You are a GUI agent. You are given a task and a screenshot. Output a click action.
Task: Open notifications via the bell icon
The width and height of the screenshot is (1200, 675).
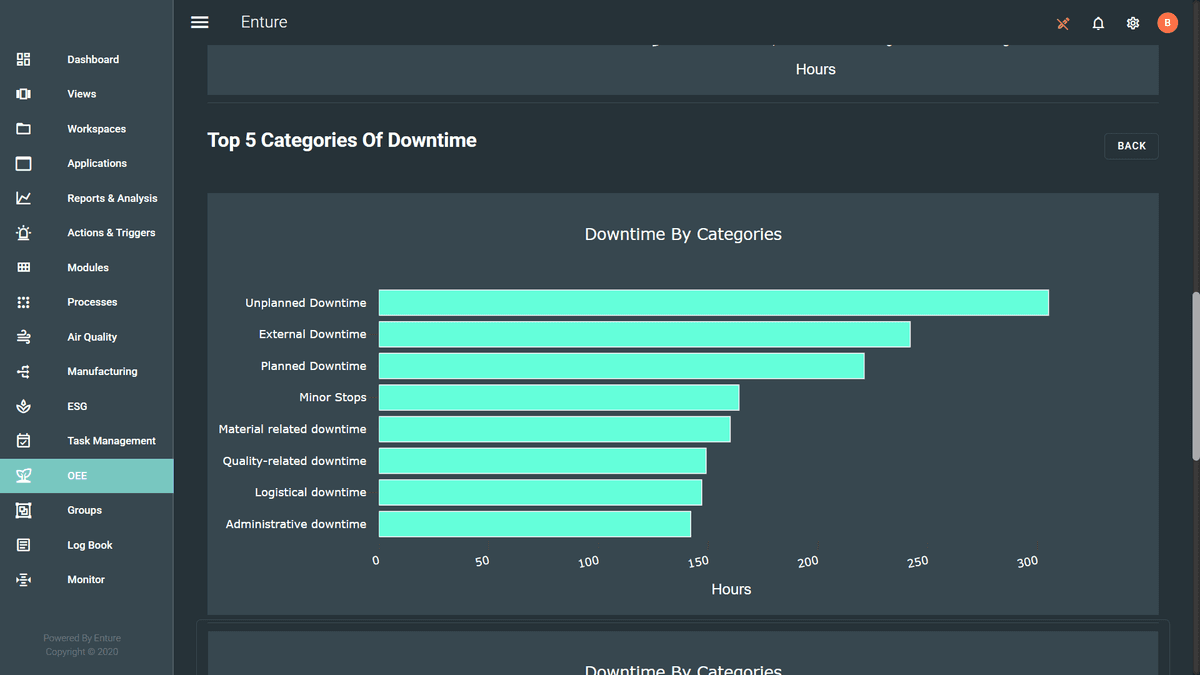click(x=1098, y=22)
